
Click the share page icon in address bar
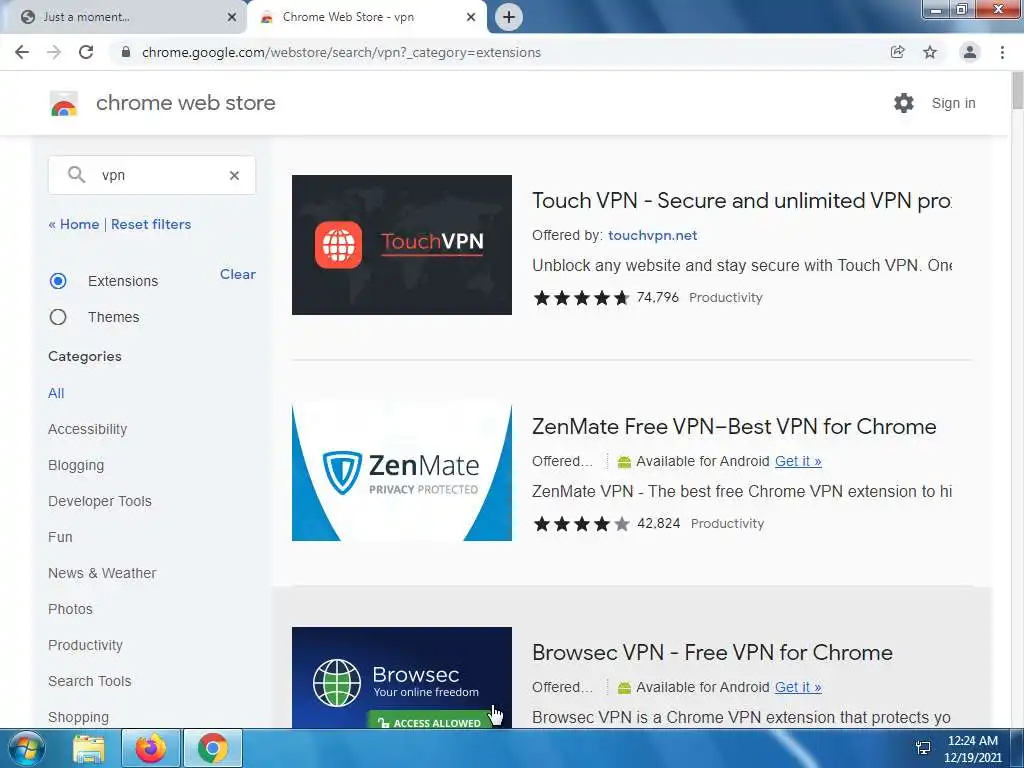897,52
